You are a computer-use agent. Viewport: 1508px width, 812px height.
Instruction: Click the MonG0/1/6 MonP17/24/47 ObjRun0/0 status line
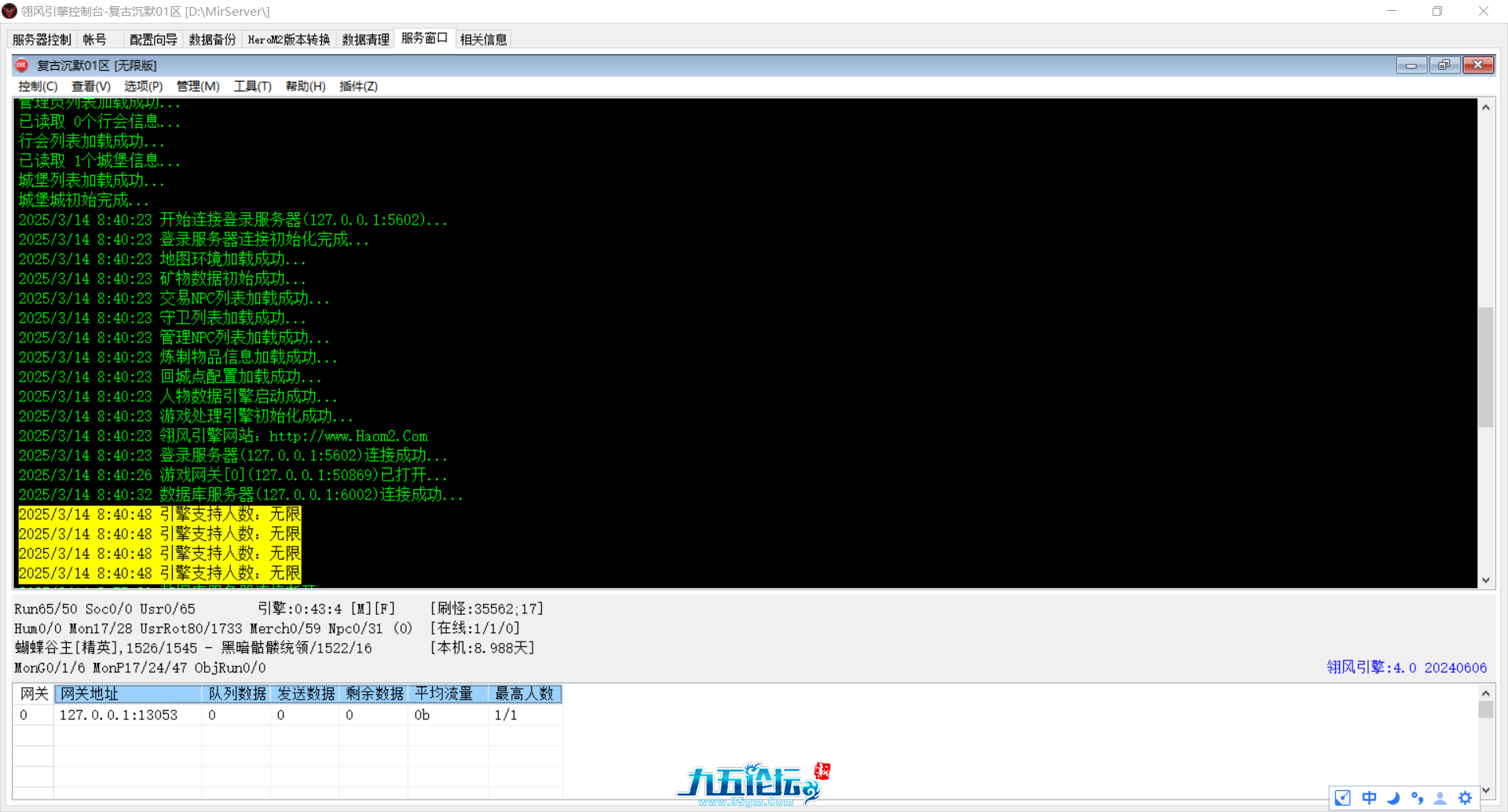[x=140, y=668]
